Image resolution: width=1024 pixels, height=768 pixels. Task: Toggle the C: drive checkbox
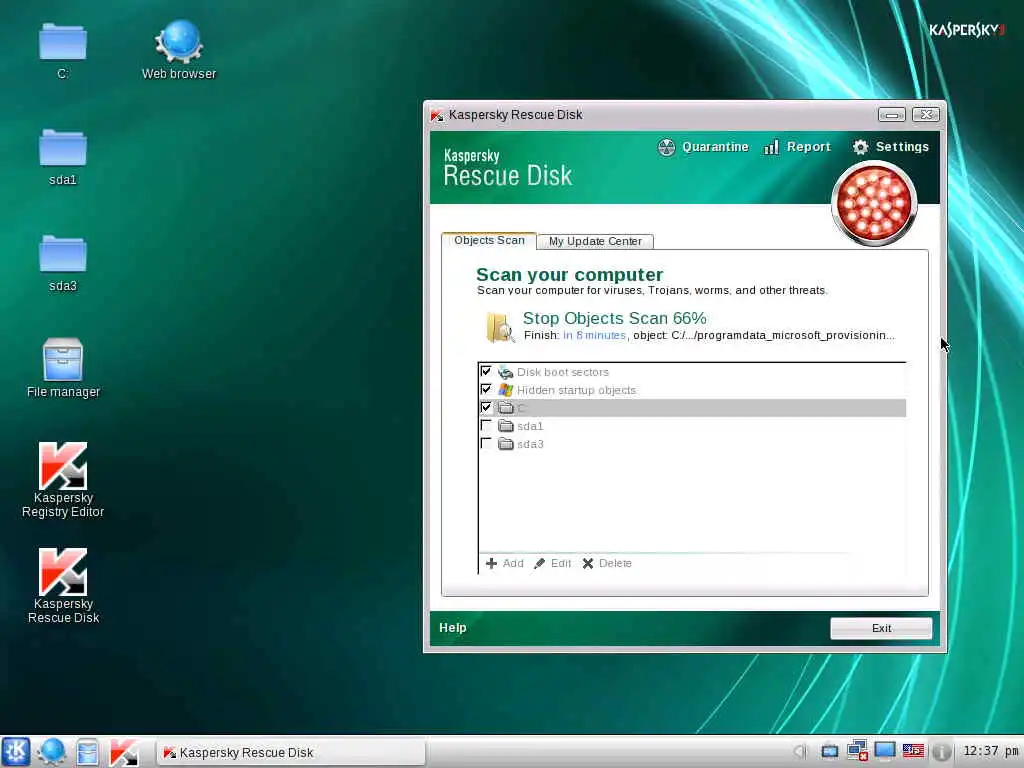(486, 408)
